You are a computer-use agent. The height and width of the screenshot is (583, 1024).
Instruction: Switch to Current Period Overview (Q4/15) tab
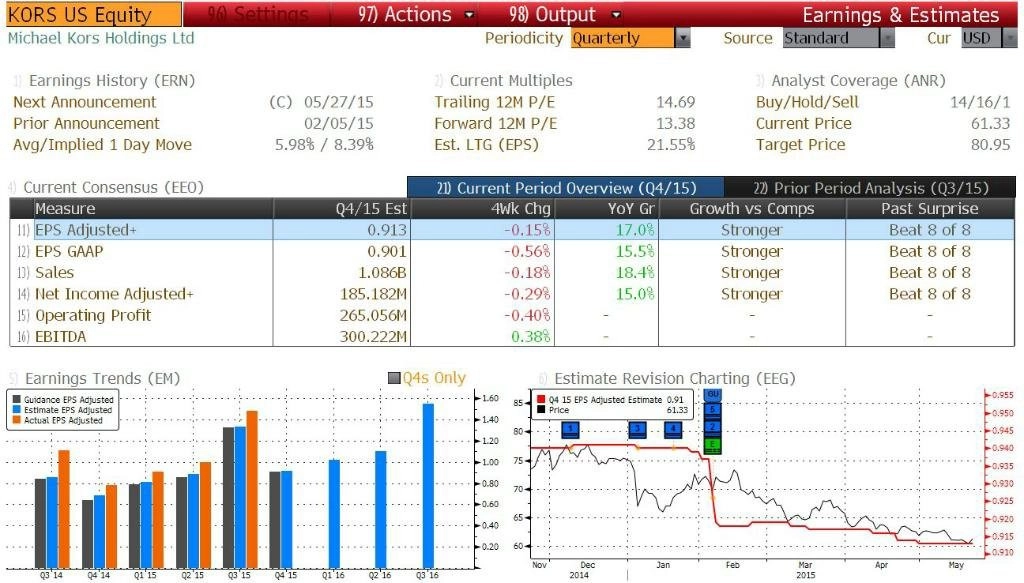click(x=566, y=188)
